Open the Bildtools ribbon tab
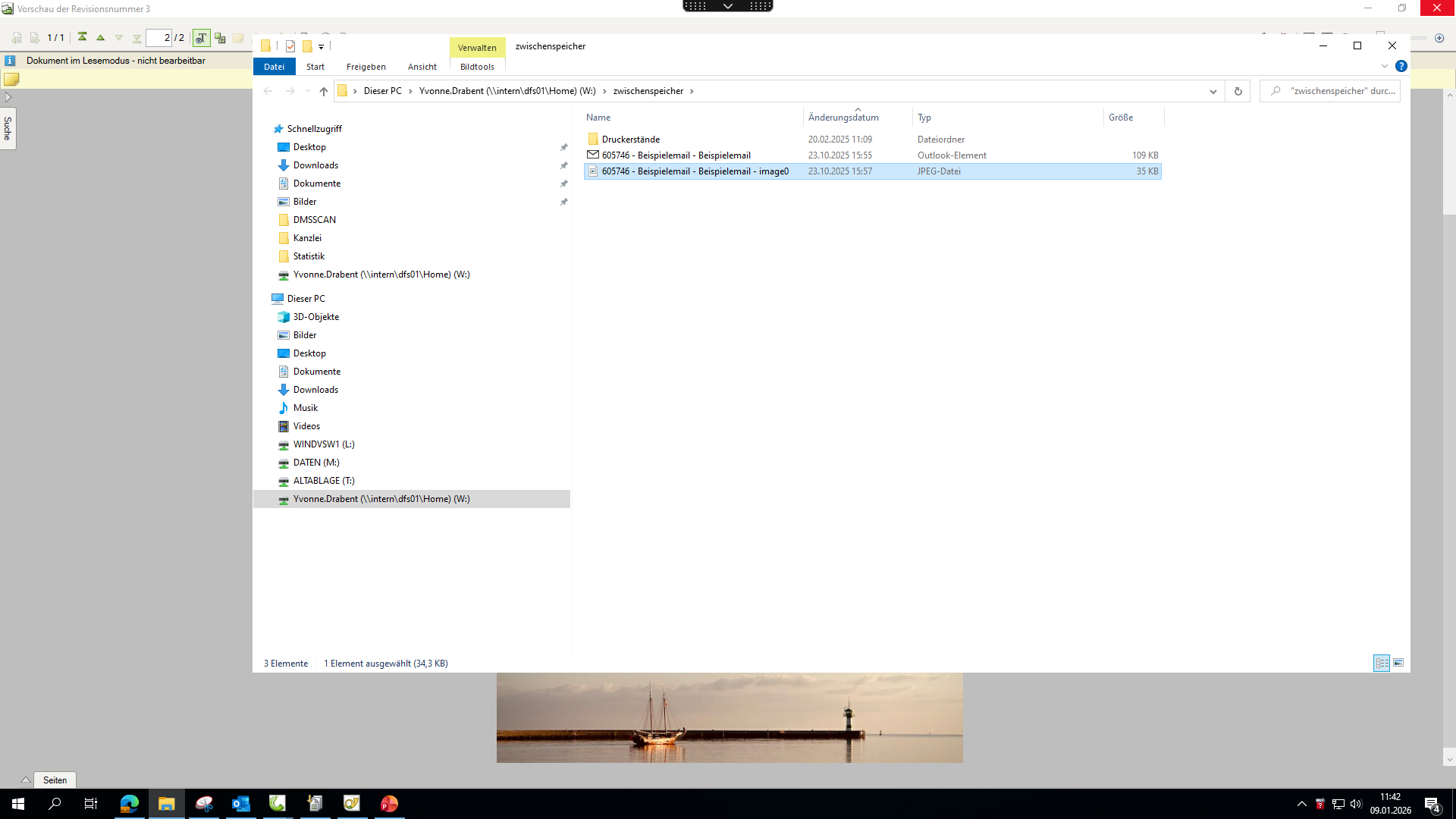The width and height of the screenshot is (1456, 819). click(x=477, y=67)
